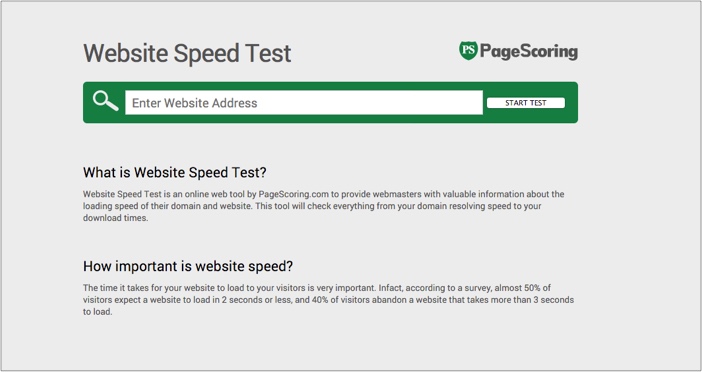The image size is (702, 372).
Task: Select the Website Speed Test page title
Action: click(187, 53)
